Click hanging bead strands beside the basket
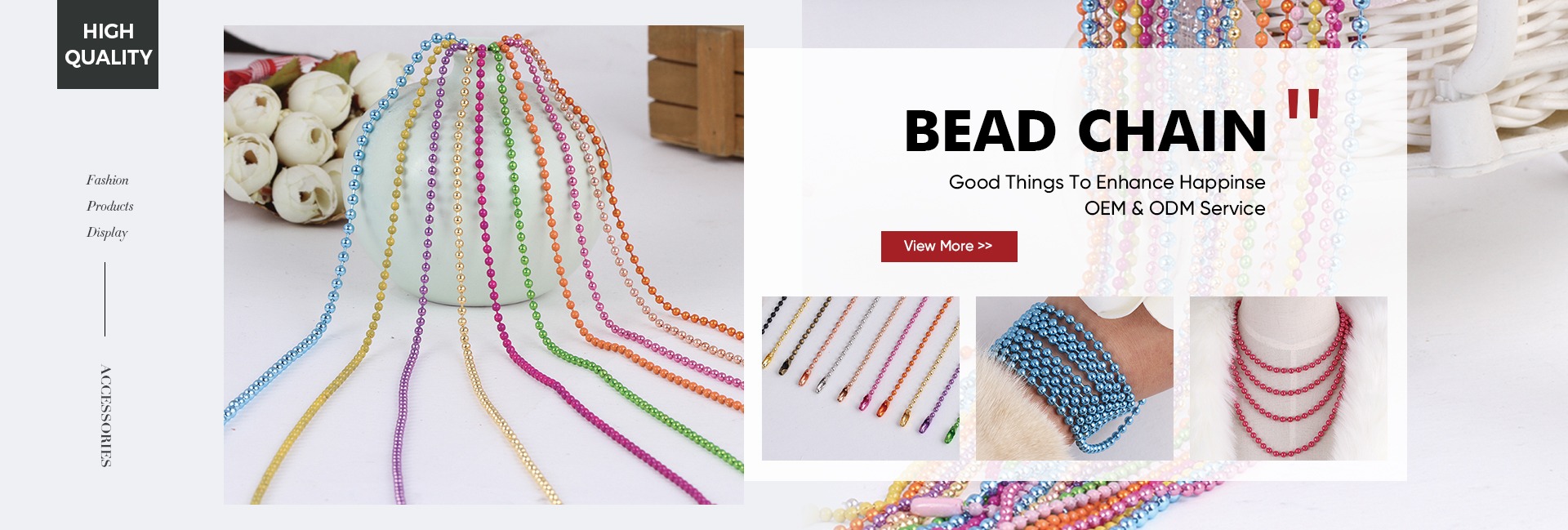Screen dimensions: 1568x530 coord(1217,24)
